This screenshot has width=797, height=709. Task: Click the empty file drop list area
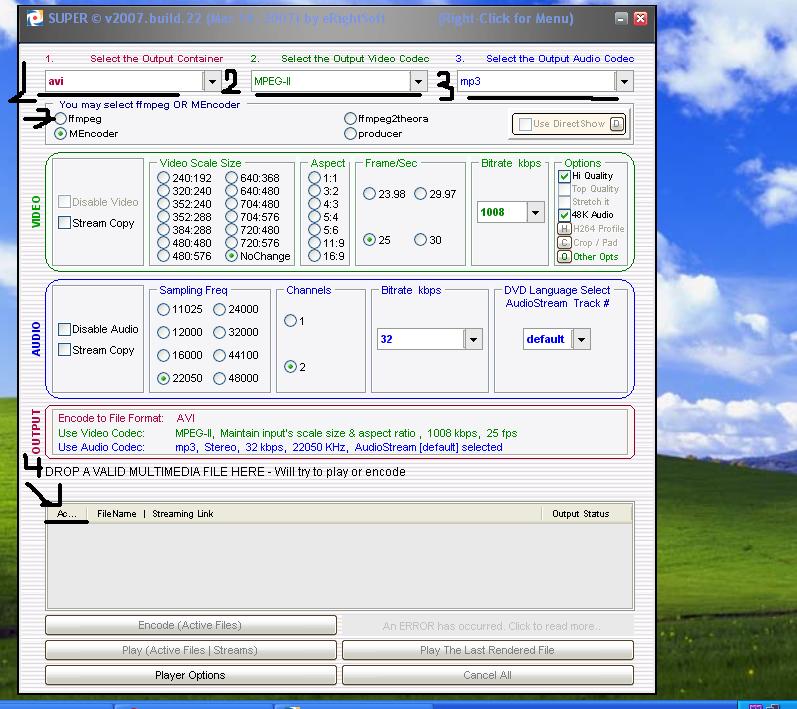(x=340, y=565)
